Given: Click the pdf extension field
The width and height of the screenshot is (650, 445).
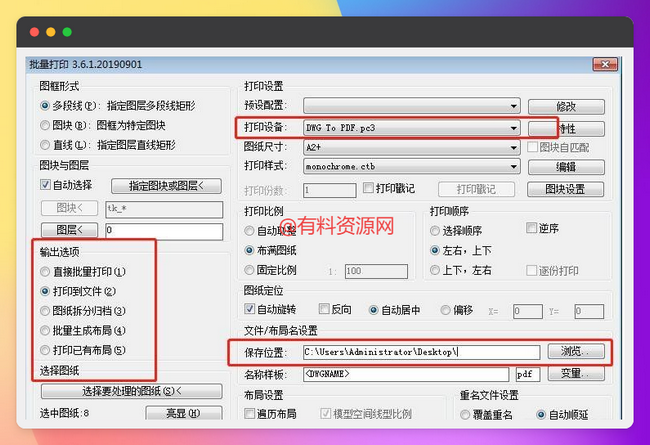Looking at the screenshot, I should 528,374.
